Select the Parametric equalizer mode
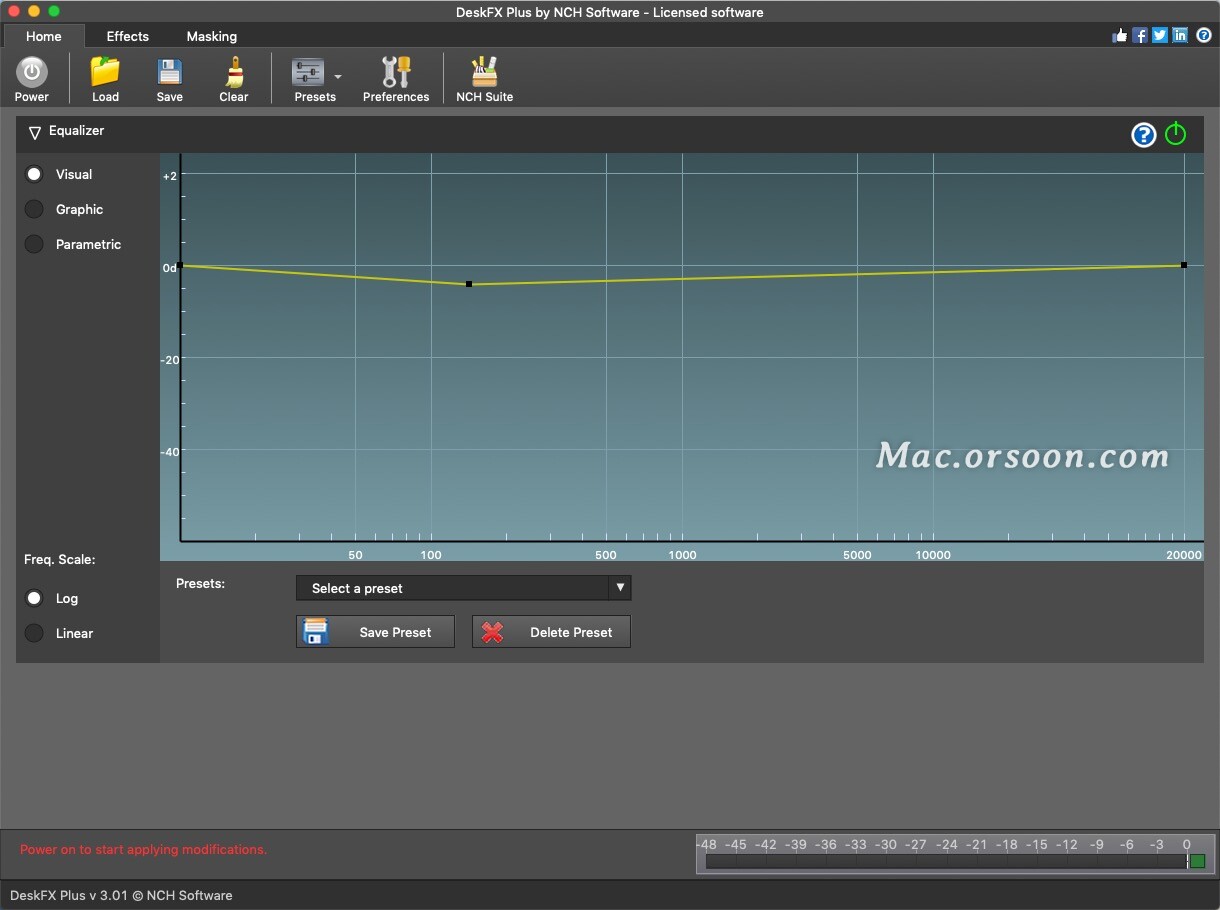Screen dimensions: 1220x910 pyautogui.click(x=34, y=244)
